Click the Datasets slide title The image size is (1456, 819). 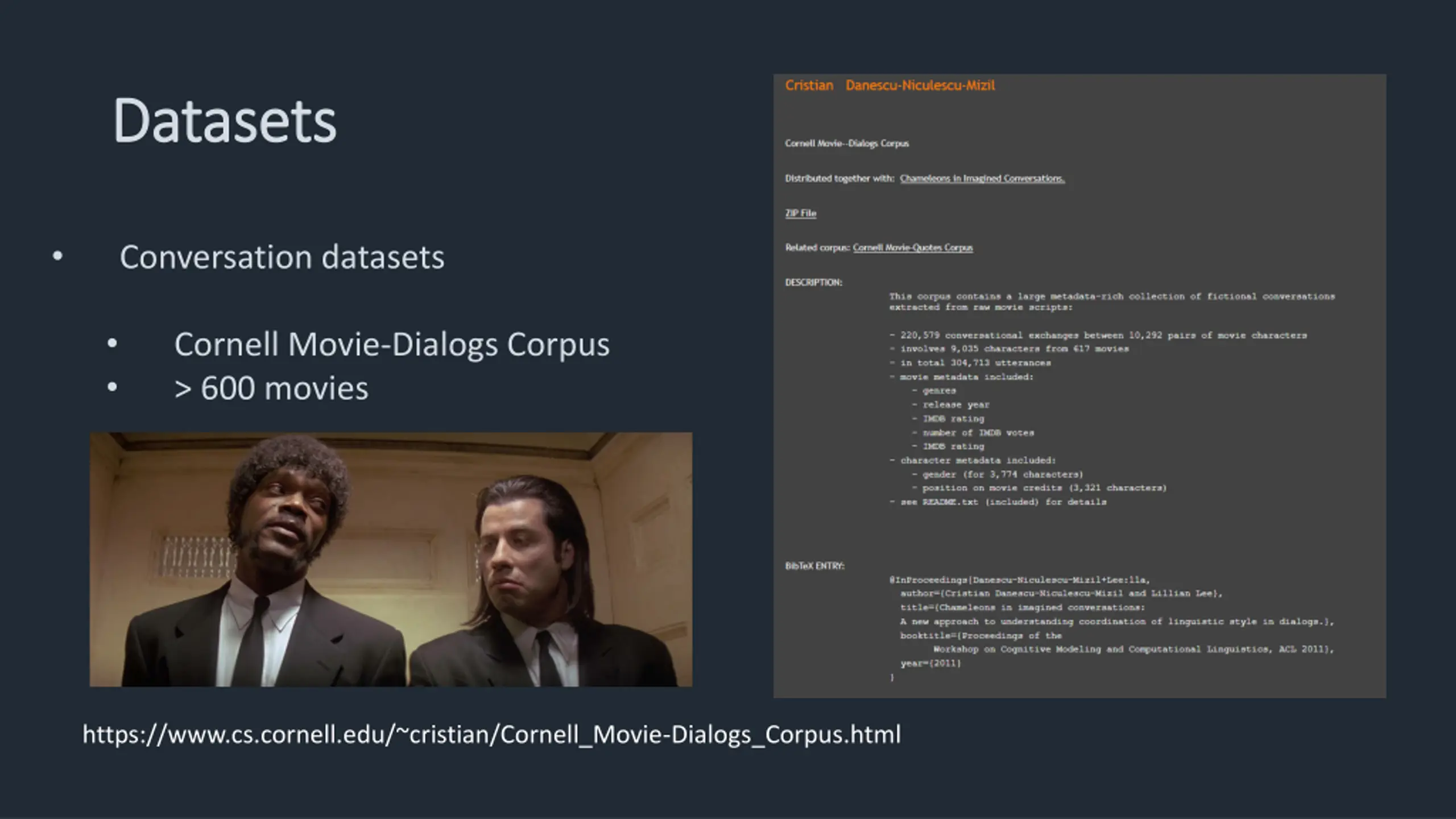(x=225, y=121)
